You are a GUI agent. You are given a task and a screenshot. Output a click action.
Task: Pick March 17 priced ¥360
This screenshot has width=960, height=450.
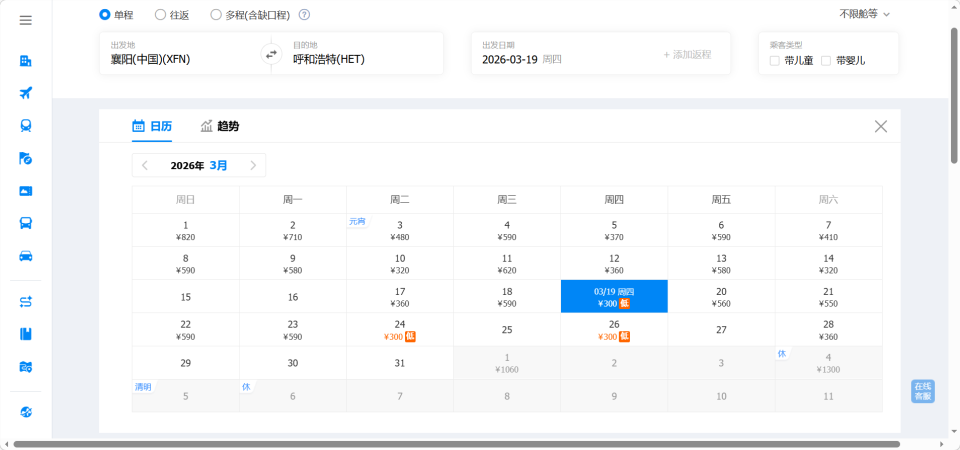coord(400,296)
